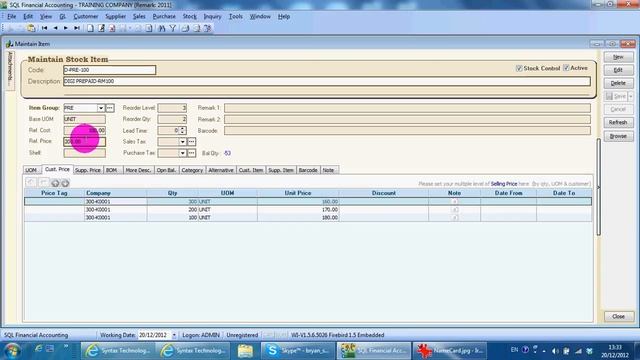Open the Purchase menu

tap(164, 16)
